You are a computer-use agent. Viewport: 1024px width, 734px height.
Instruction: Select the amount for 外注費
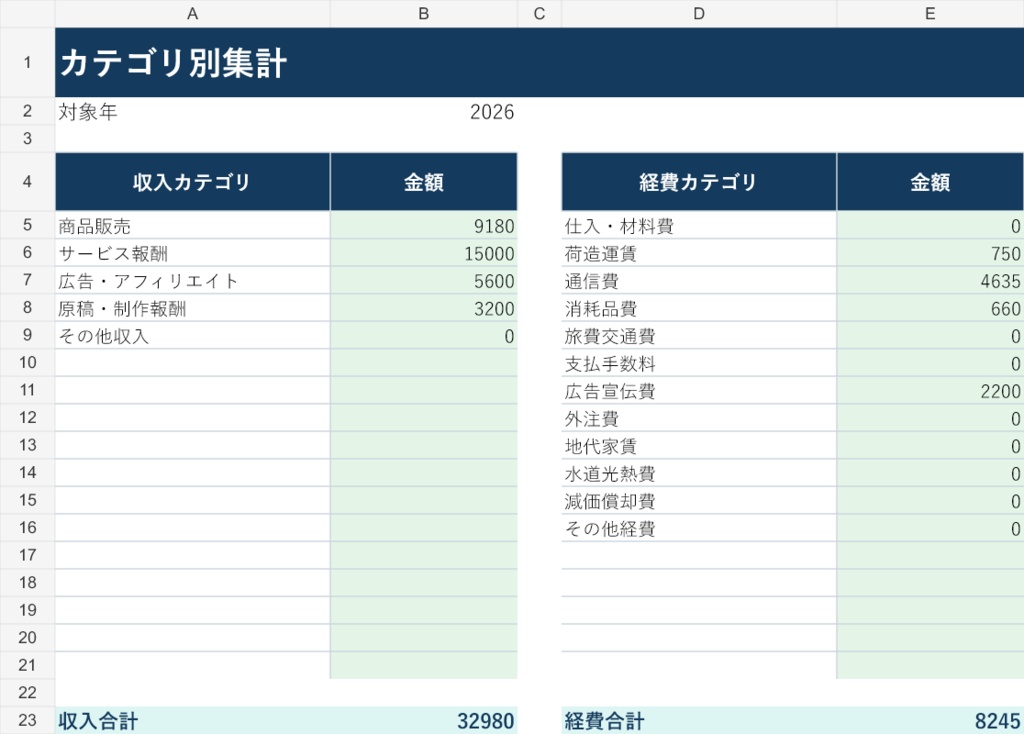pos(930,417)
